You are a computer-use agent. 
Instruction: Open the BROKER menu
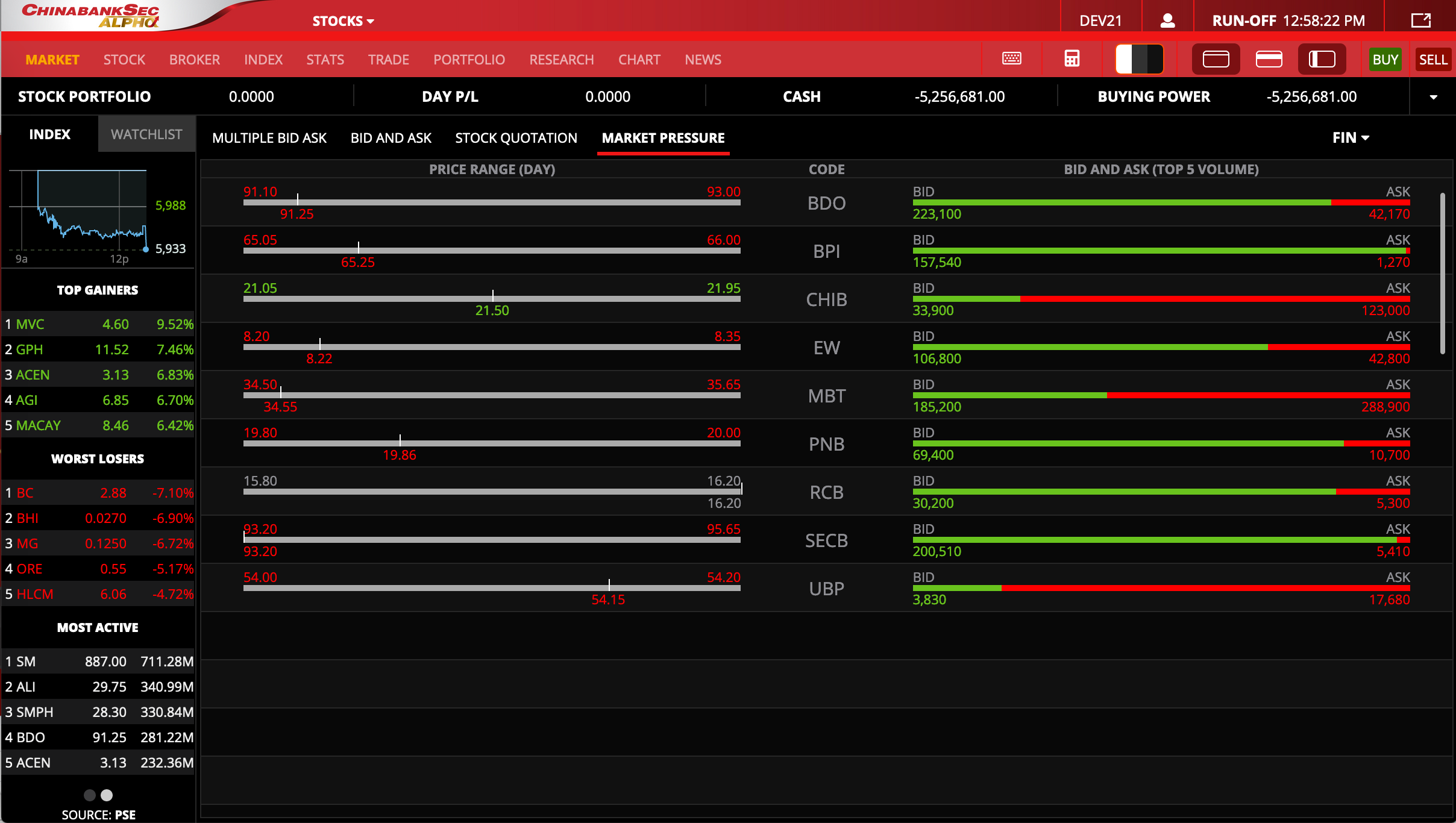pos(195,60)
